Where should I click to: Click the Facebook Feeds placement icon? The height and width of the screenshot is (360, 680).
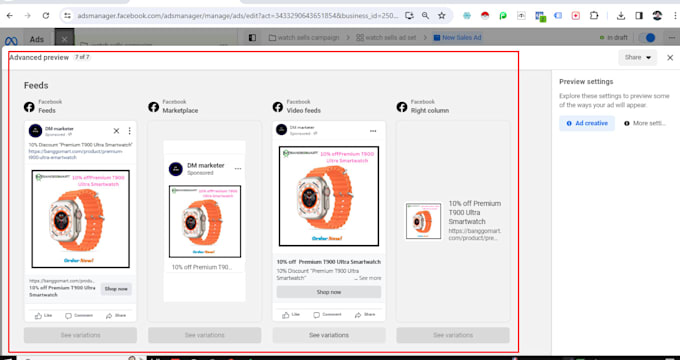coord(29,107)
